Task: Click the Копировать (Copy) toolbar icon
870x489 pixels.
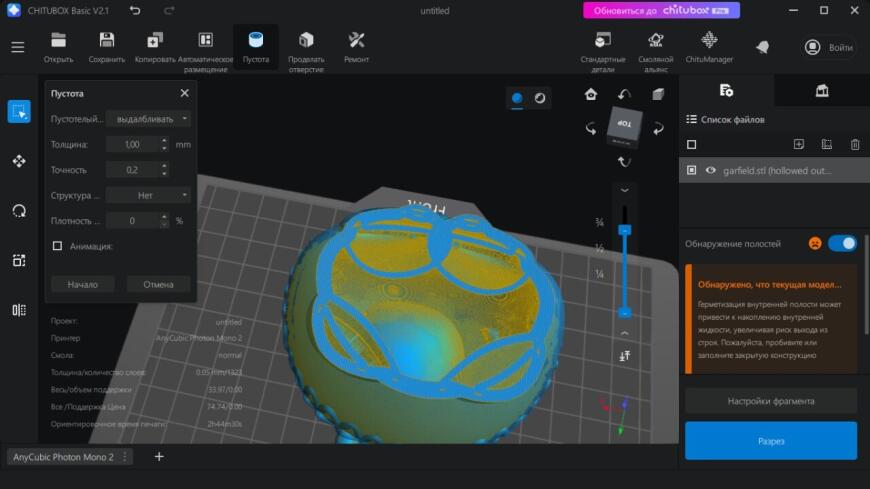Action: (x=155, y=47)
